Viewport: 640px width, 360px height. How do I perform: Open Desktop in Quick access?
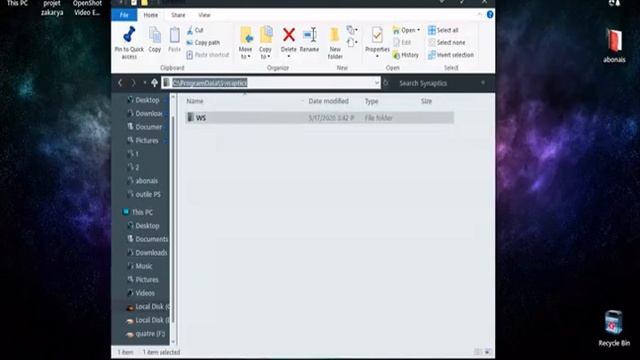(147, 100)
